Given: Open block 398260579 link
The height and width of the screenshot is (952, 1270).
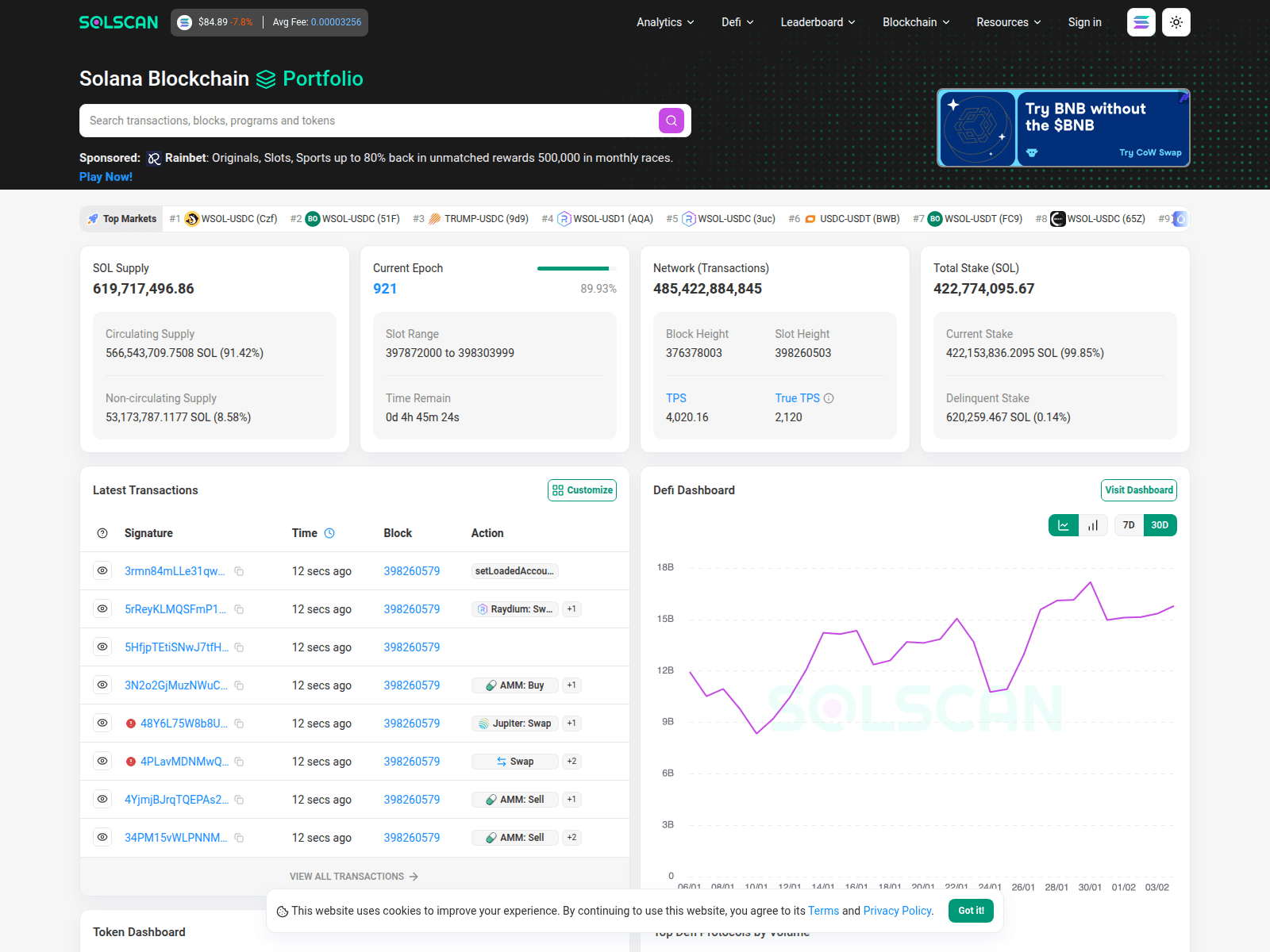Looking at the screenshot, I should point(412,570).
